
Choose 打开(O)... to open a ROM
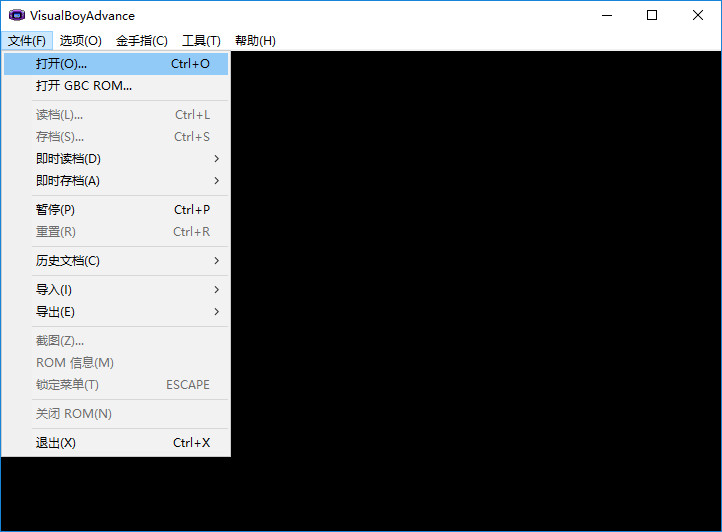pos(116,64)
